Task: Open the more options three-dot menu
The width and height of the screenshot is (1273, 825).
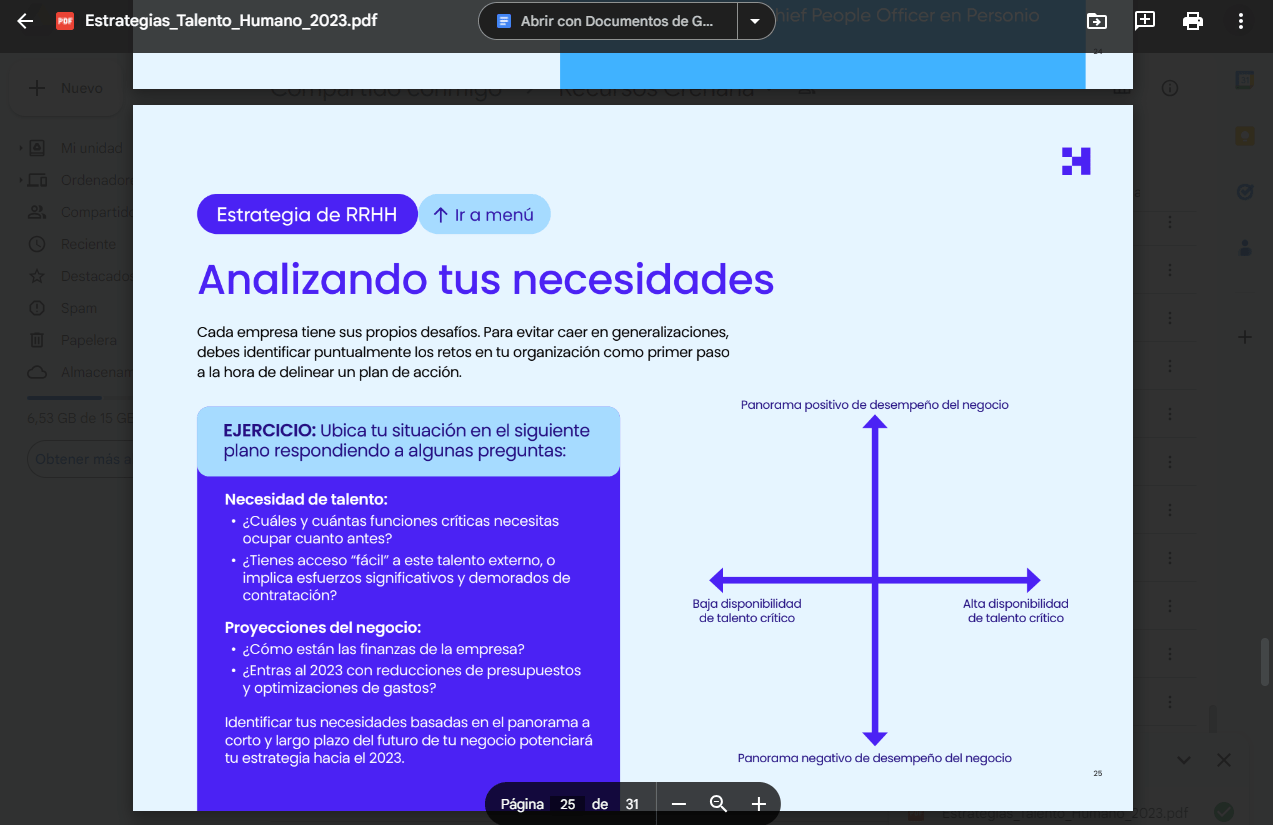Action: pyautogui.click(x=1240, y=19)
